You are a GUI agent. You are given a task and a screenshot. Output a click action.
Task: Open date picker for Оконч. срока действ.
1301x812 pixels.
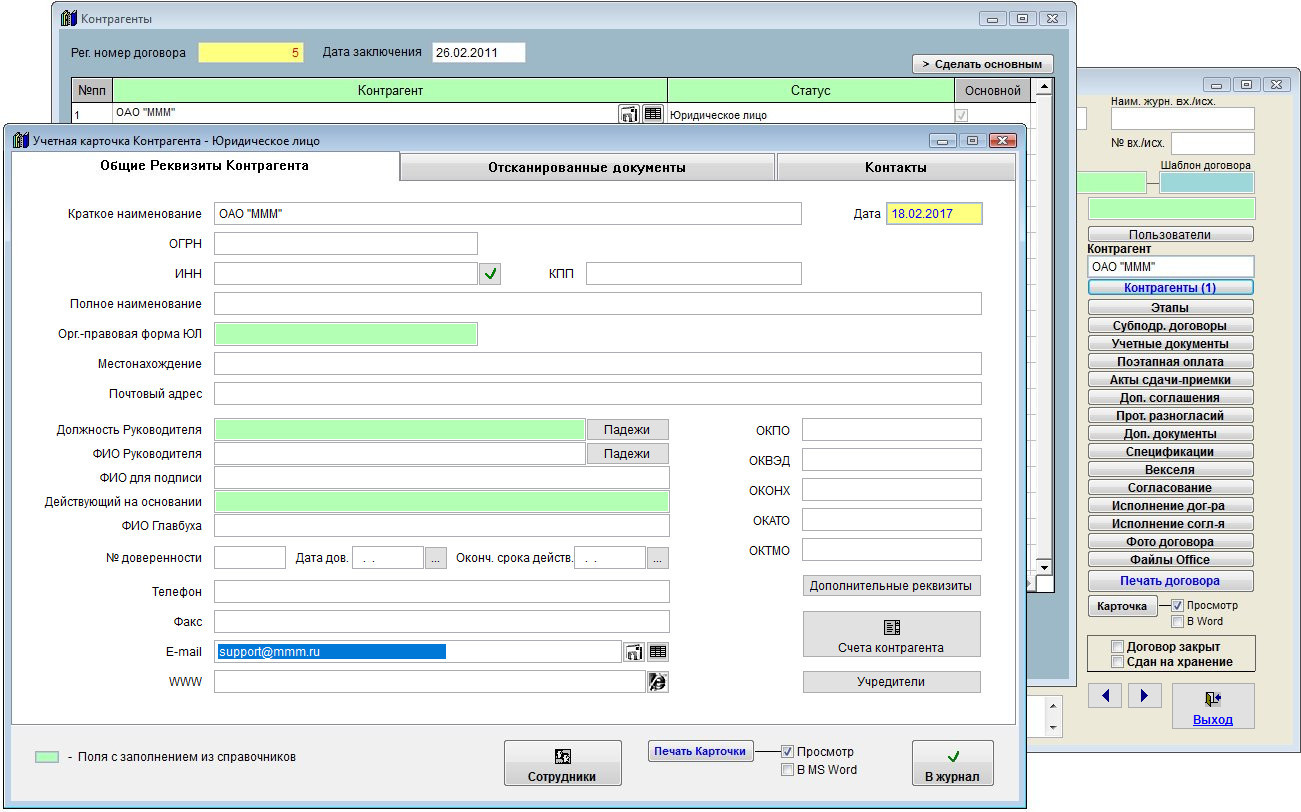tap(657, 558)
